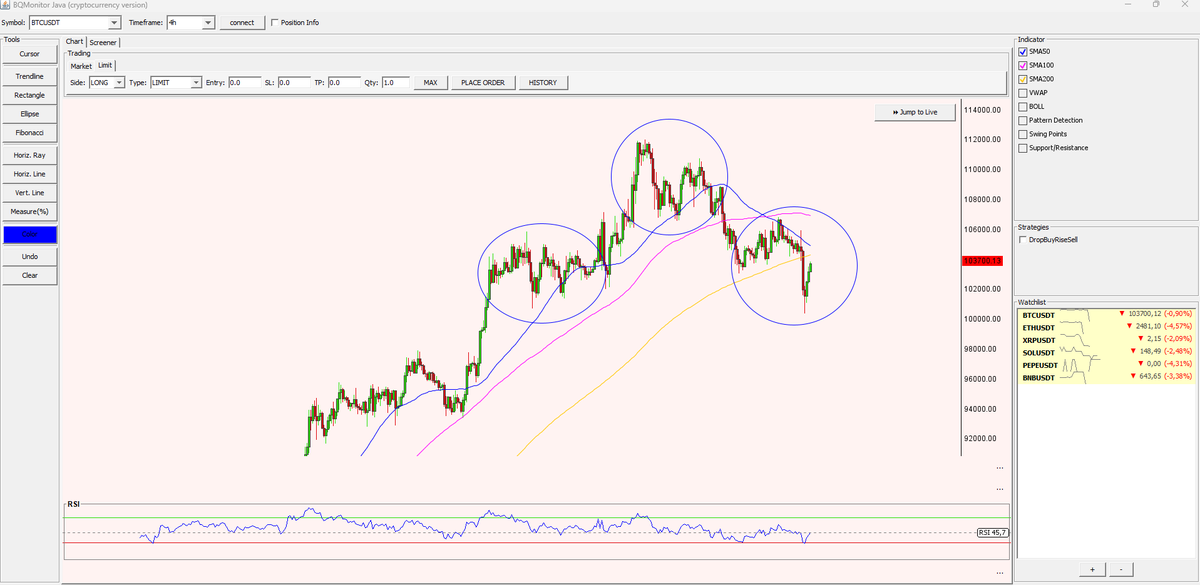Open the Limit trading tab
The image size is (1200, 585).
click(105, 65)
